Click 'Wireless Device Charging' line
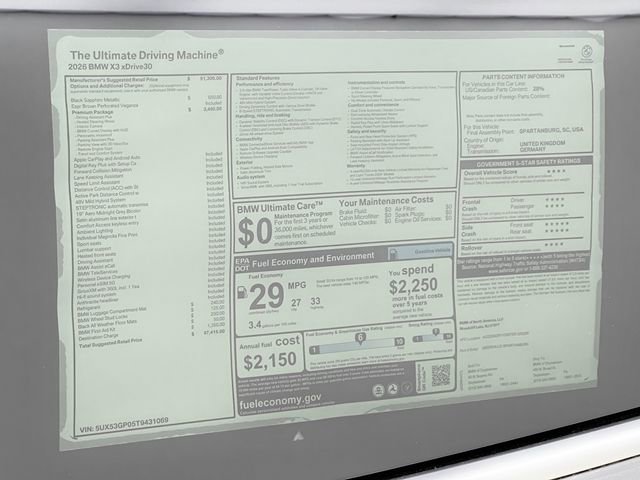640x480 pixels. point(104,278)
